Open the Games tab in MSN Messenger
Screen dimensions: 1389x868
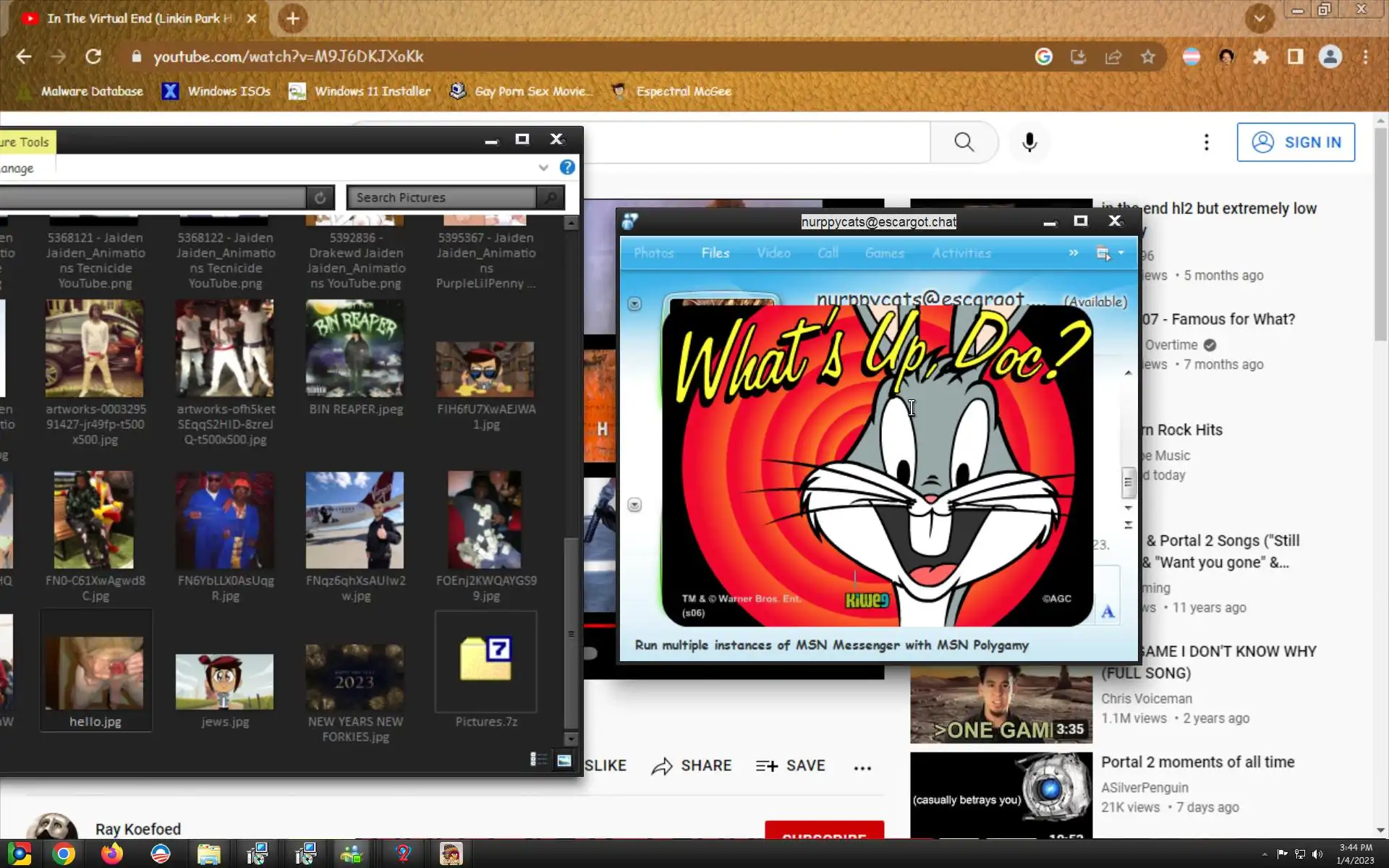tap(884, 253)
